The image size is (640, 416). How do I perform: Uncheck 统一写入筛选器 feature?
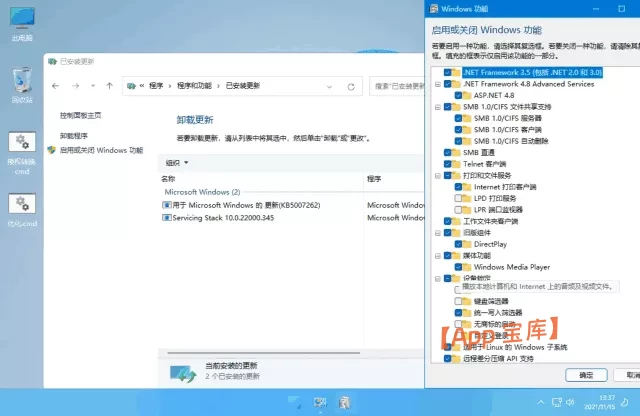tap(458, 313)
